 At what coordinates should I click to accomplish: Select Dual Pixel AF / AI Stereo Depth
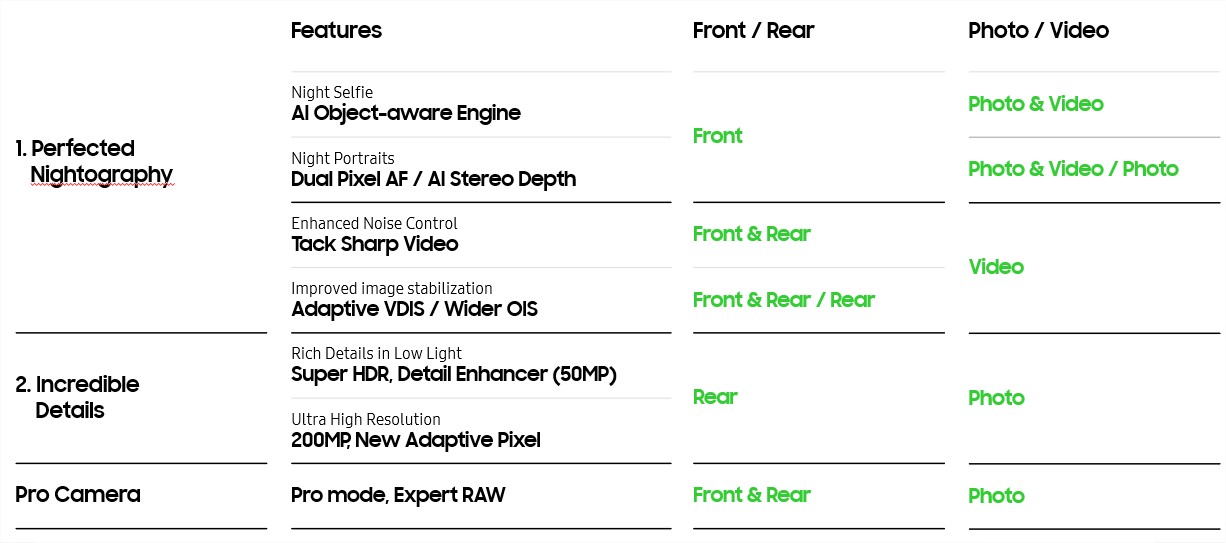coord(433,179)
